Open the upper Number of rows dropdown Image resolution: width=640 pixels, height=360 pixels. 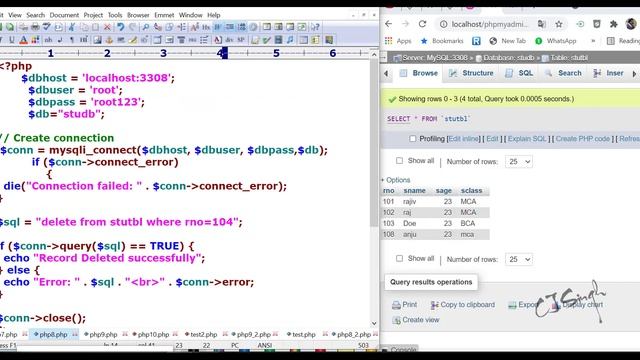click(x=519, y=162)
